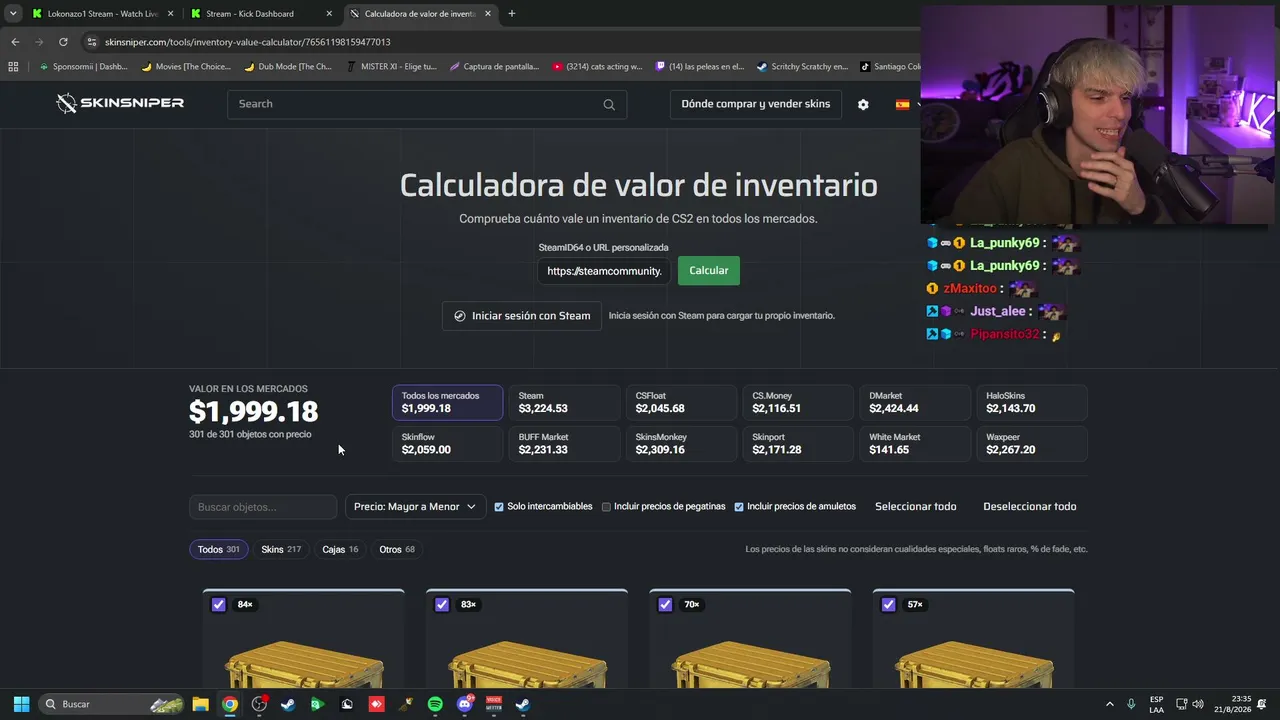This screenshot has width=1280, height=720.
Task: Select the CSFloat market price card
Action: coord(681,402)
